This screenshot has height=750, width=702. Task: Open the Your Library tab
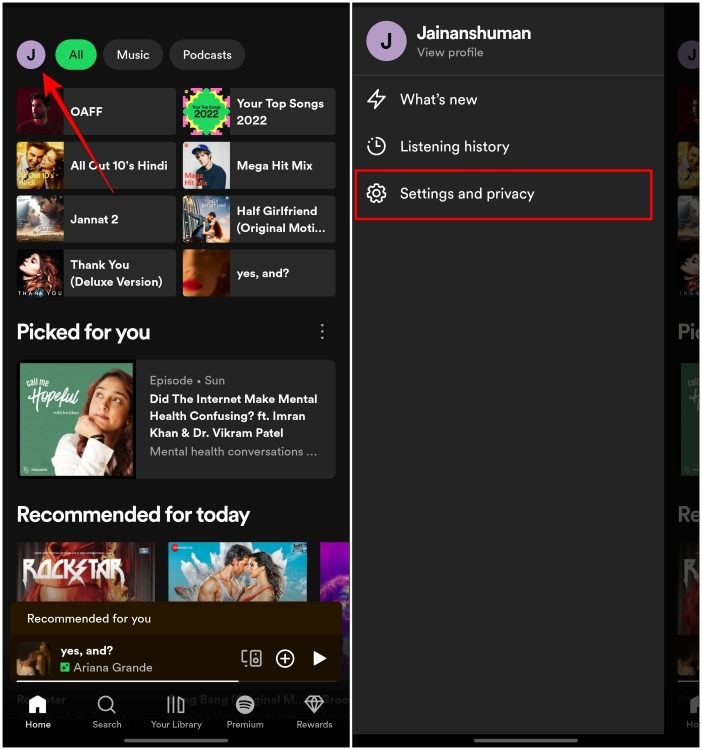pyautogui.click(x=176, y=712)
